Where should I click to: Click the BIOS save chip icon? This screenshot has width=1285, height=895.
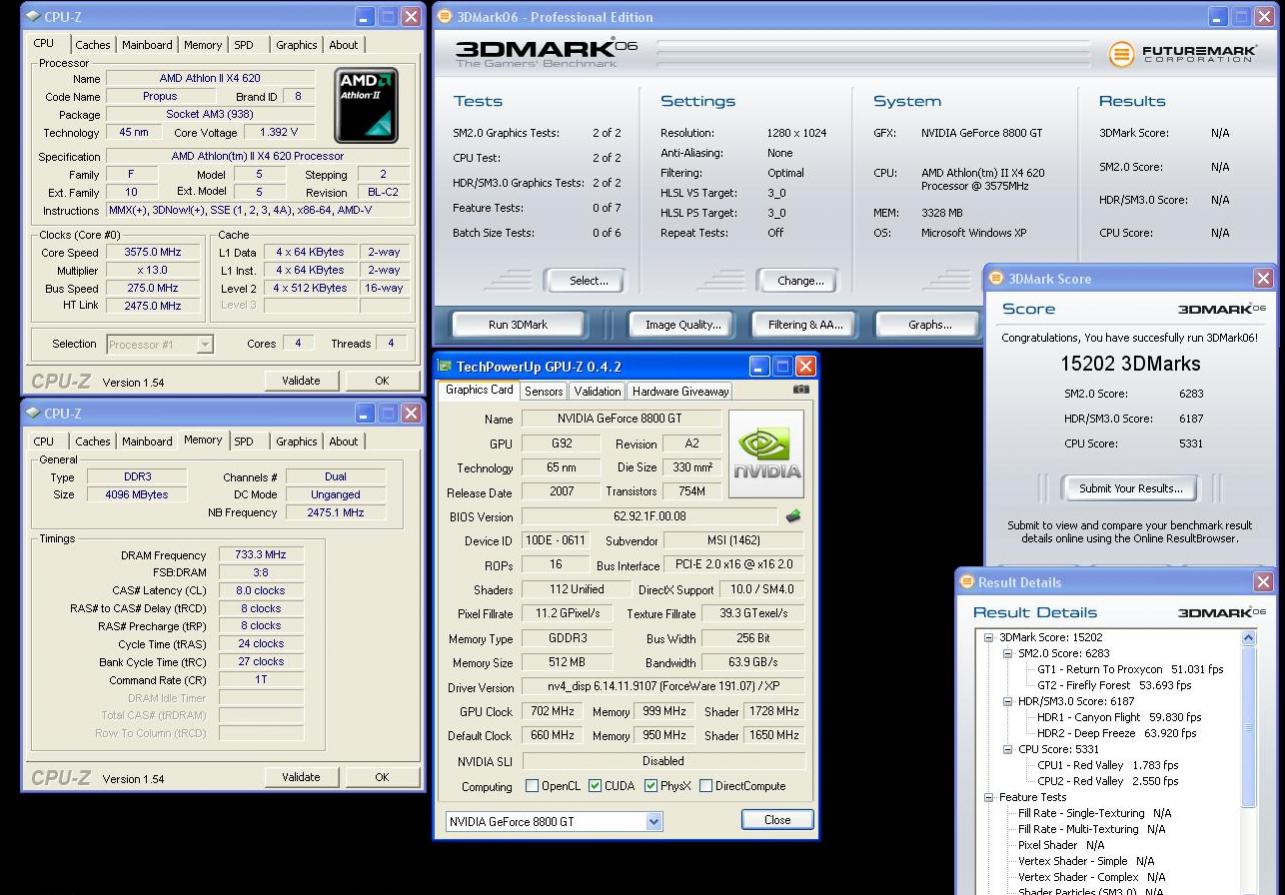pyautogui.click(x=794, y=517)
